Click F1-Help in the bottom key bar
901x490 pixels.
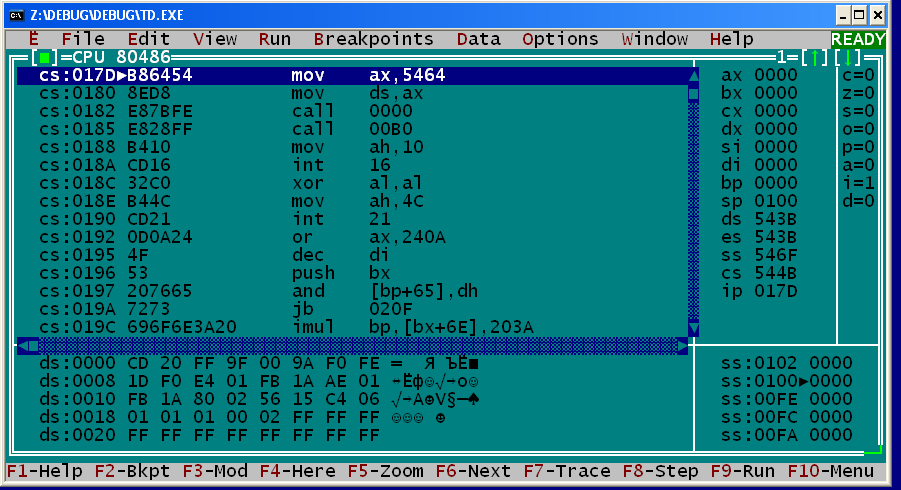click(44, 472)
